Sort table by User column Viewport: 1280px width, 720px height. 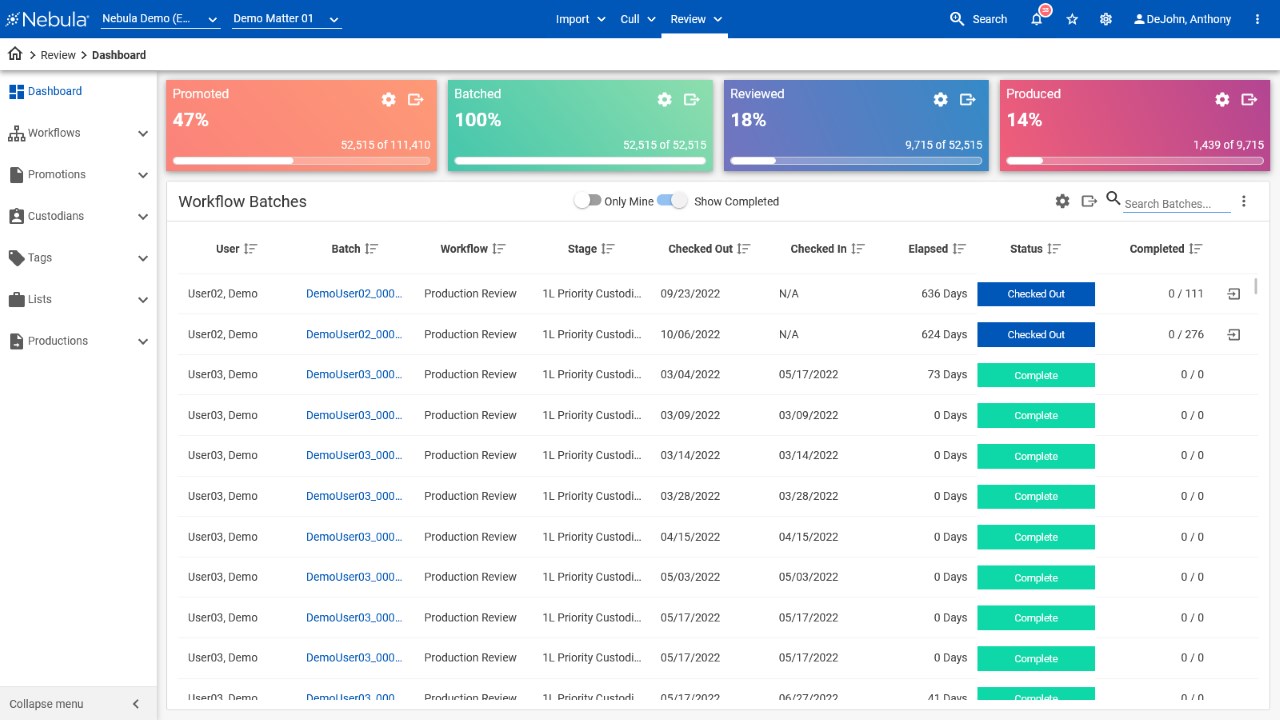251,249
